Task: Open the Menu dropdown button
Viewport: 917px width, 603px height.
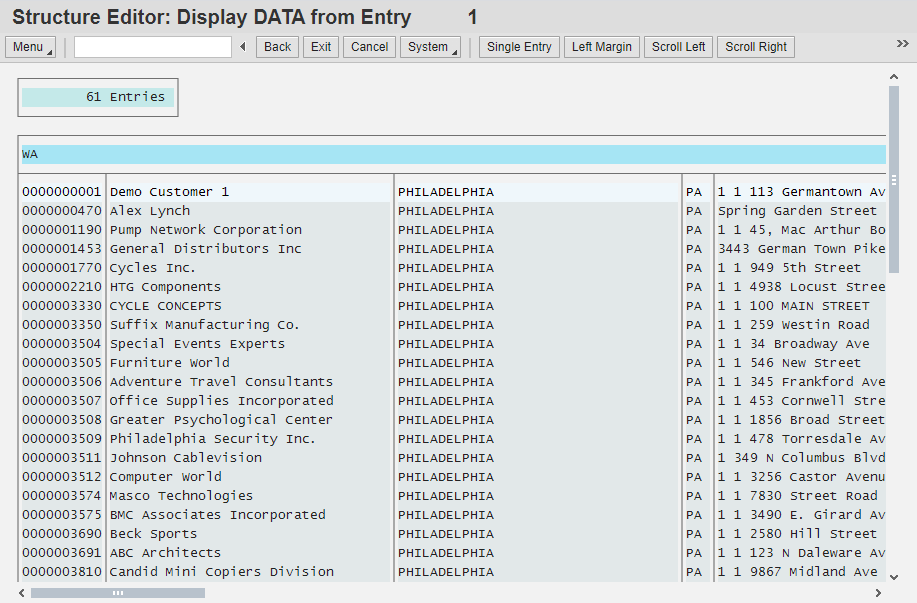Action: (32, 47)
